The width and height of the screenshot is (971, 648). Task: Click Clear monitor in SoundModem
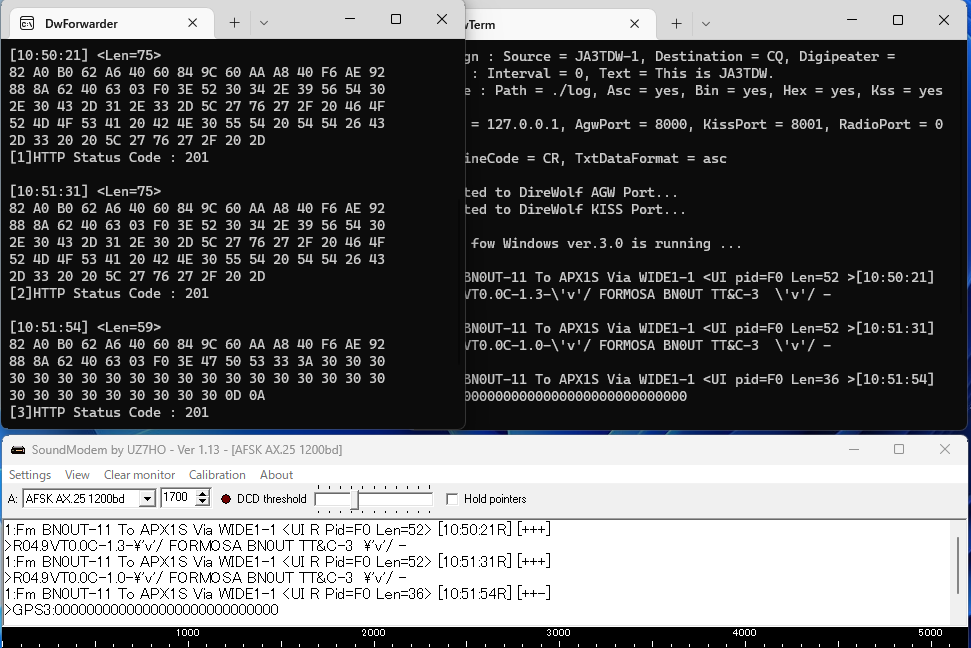pos(139,475)
